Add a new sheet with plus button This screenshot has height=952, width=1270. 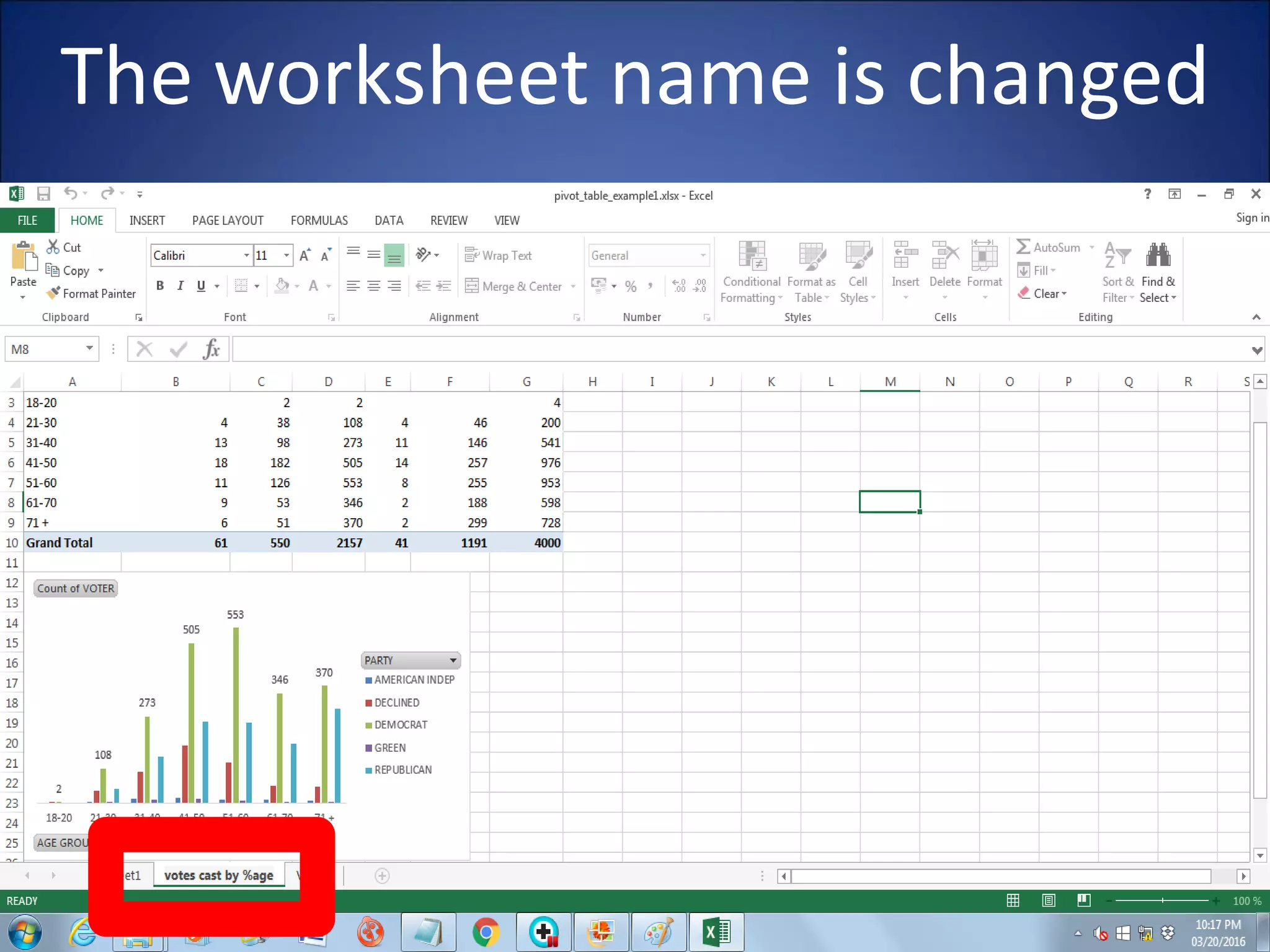[x=382, y=876]
